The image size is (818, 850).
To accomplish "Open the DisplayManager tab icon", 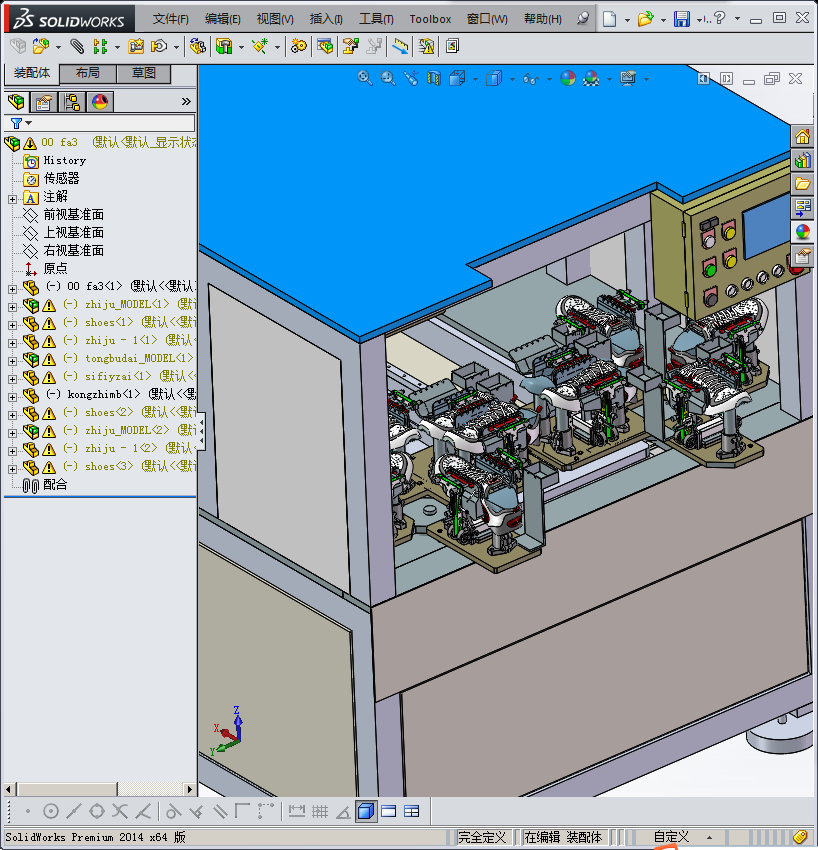I will (x=100, y=102).
